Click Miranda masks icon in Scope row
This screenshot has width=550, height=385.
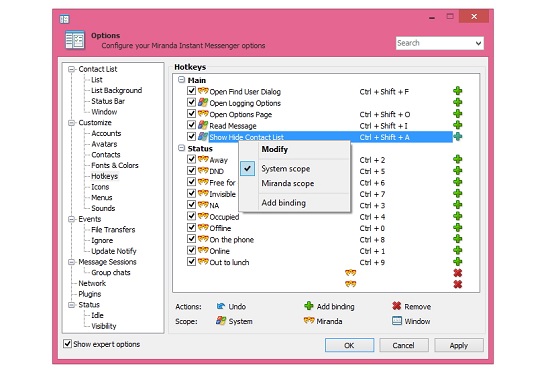pos(309,320)
